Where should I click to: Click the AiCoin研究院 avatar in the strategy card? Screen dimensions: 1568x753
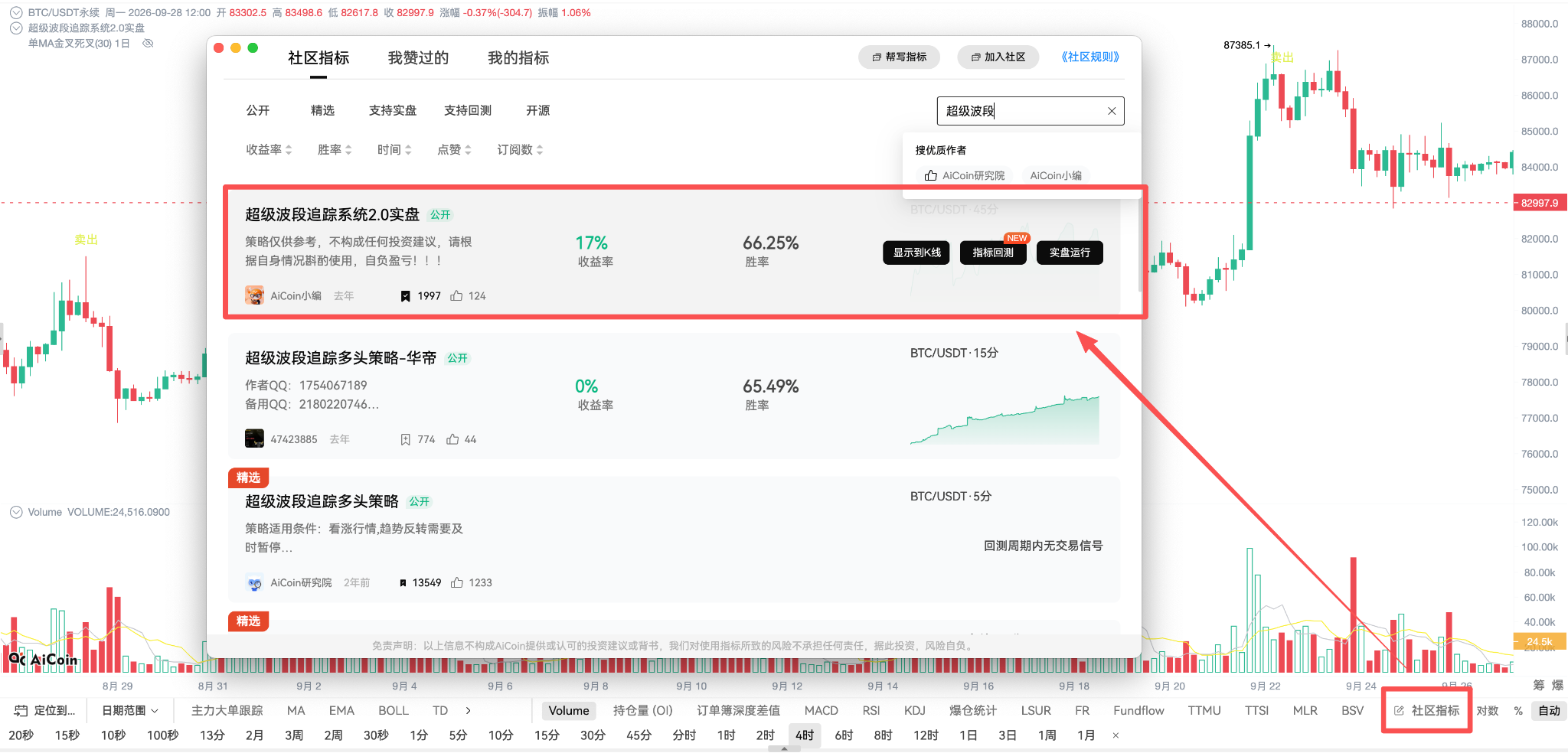point(254,582)
